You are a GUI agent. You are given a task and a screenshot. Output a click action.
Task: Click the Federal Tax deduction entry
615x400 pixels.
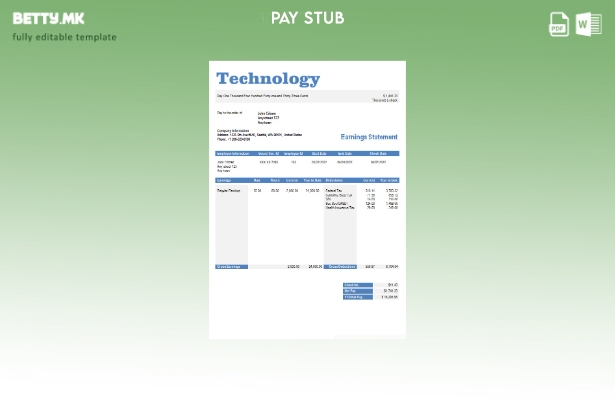click(x=333, y=190)
